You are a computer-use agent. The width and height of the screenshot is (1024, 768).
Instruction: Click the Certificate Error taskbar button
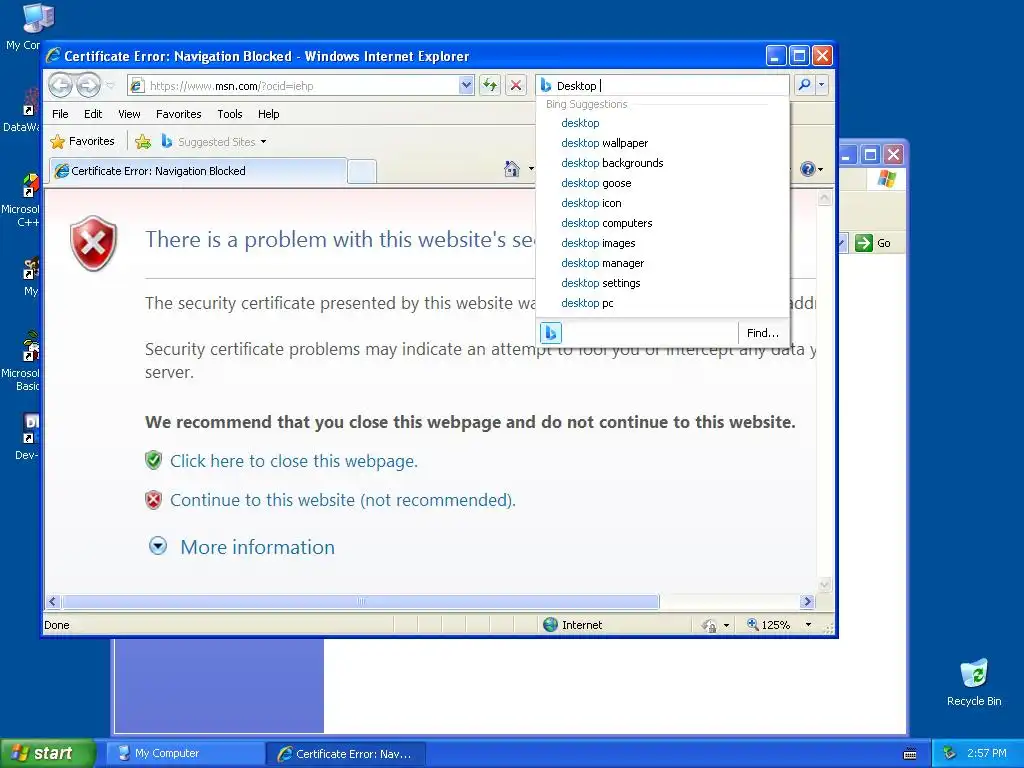(x=346, y=754)
